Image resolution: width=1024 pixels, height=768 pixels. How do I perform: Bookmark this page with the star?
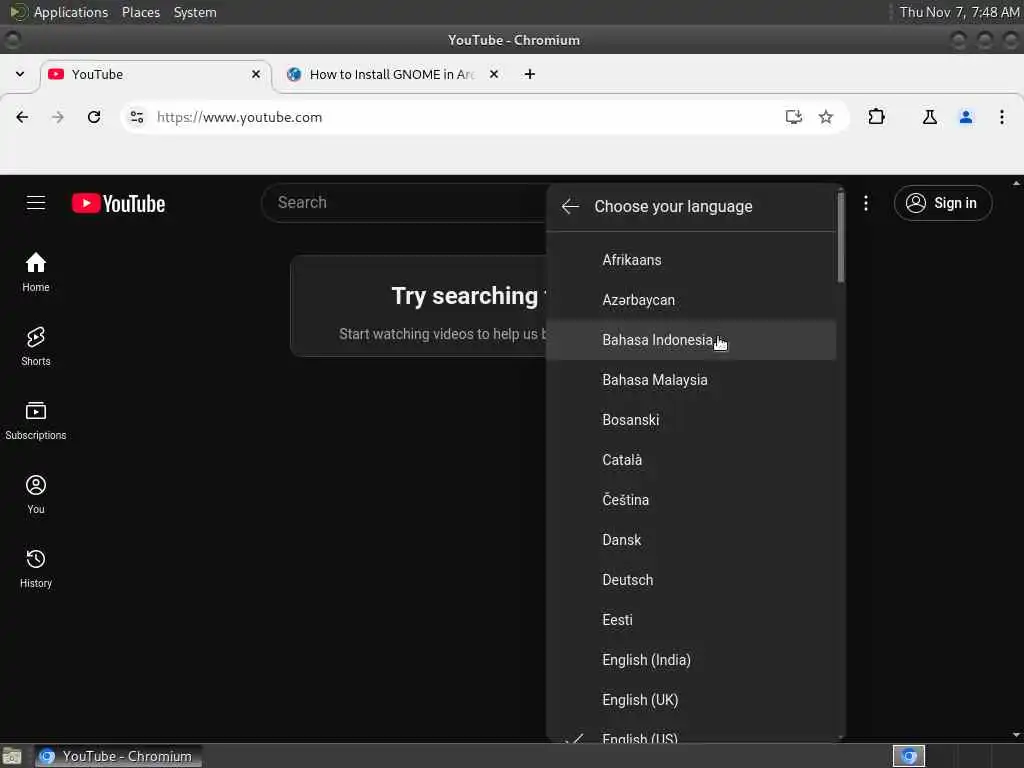point(825,117)
